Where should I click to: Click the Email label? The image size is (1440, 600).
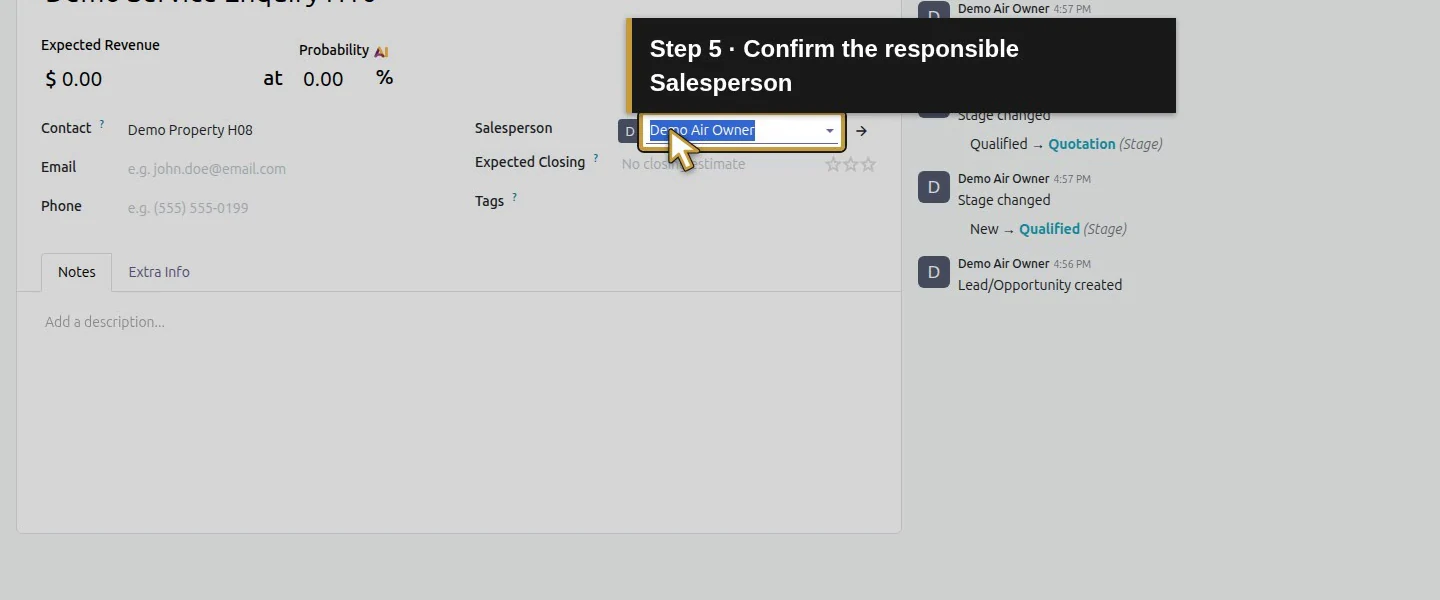click(58, 167)
